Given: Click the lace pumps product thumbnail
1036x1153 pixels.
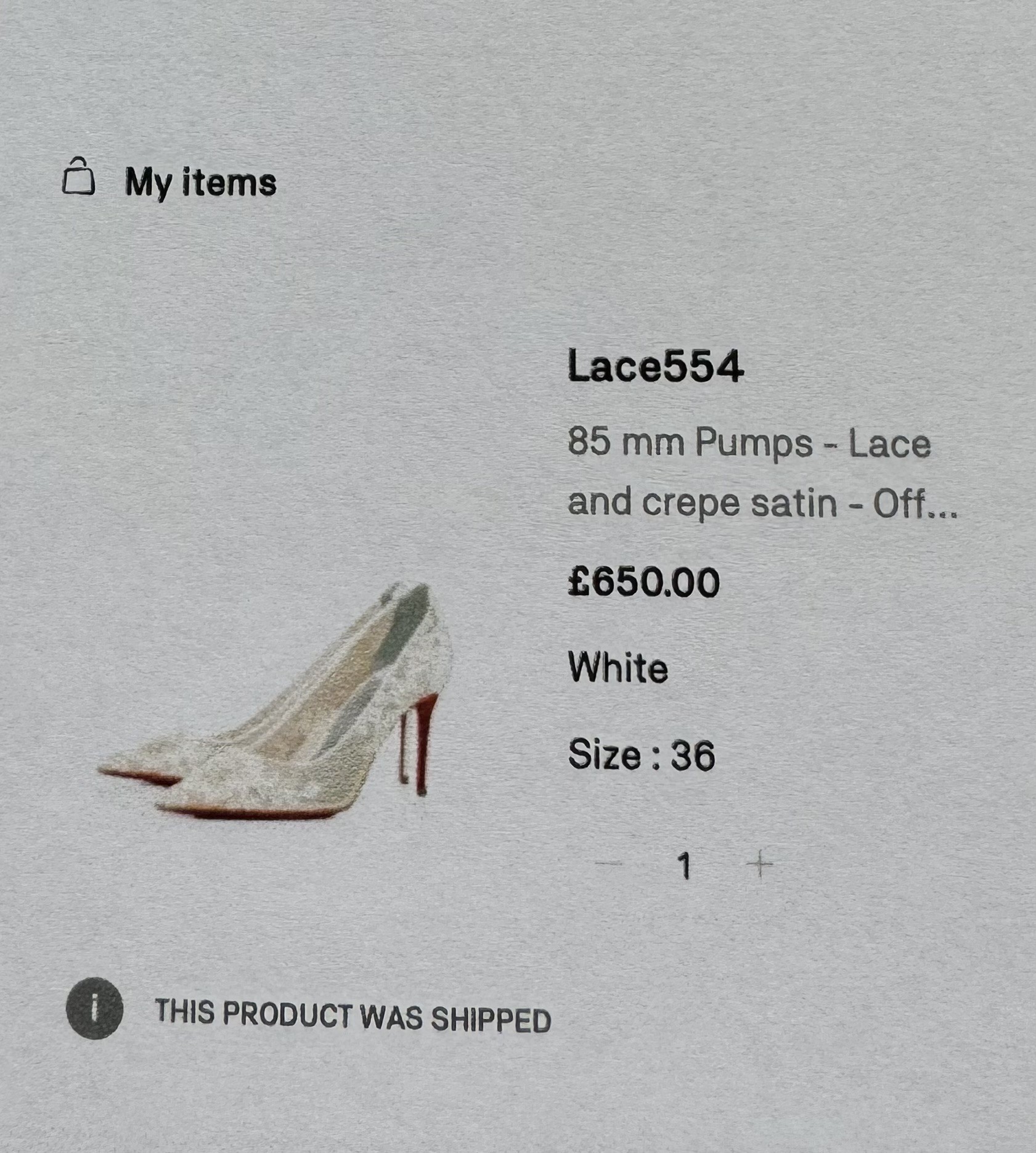Looking at the screenshot, I should (275, 700).
